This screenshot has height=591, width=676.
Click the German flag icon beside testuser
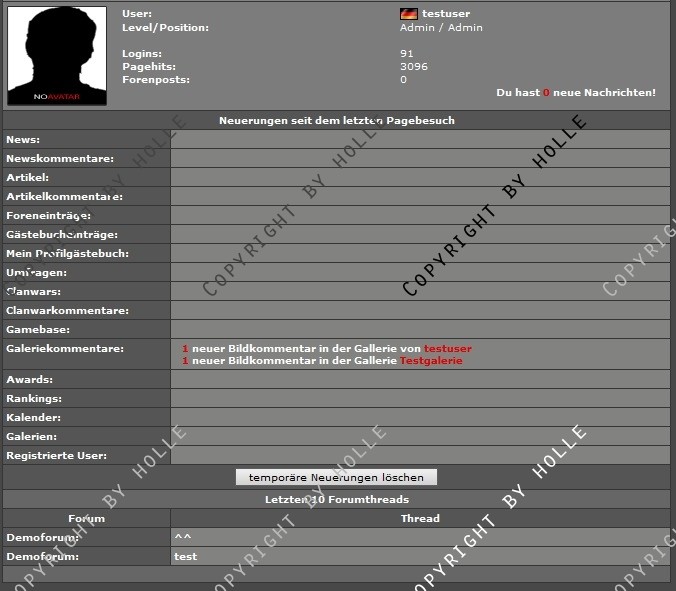coord(408,14)
